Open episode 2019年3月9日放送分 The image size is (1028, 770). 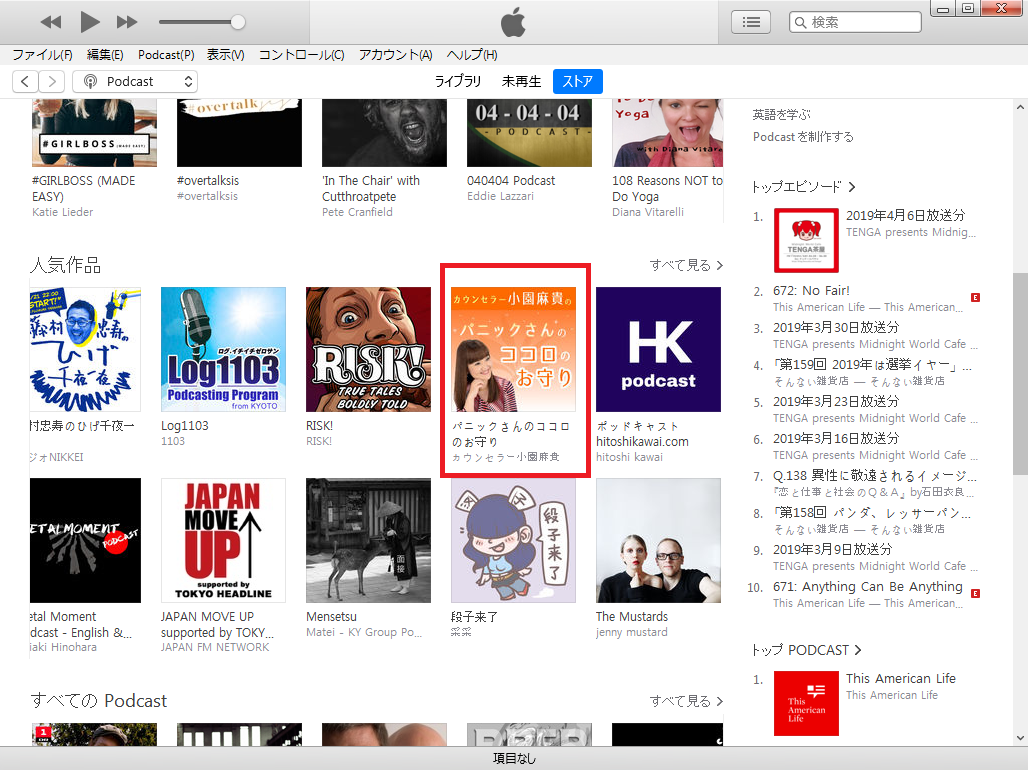click(x=833, y=550)
